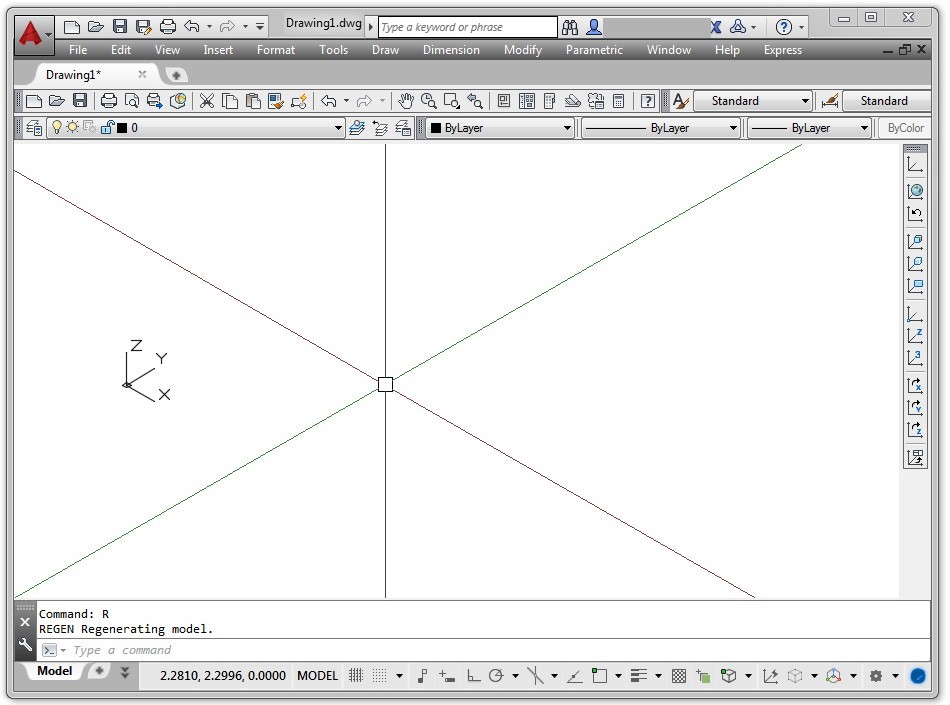This screenshot has width=950, height=705.
Task: Toggle Ortho mode in the status bar
Action: click(x=473, y=675)
